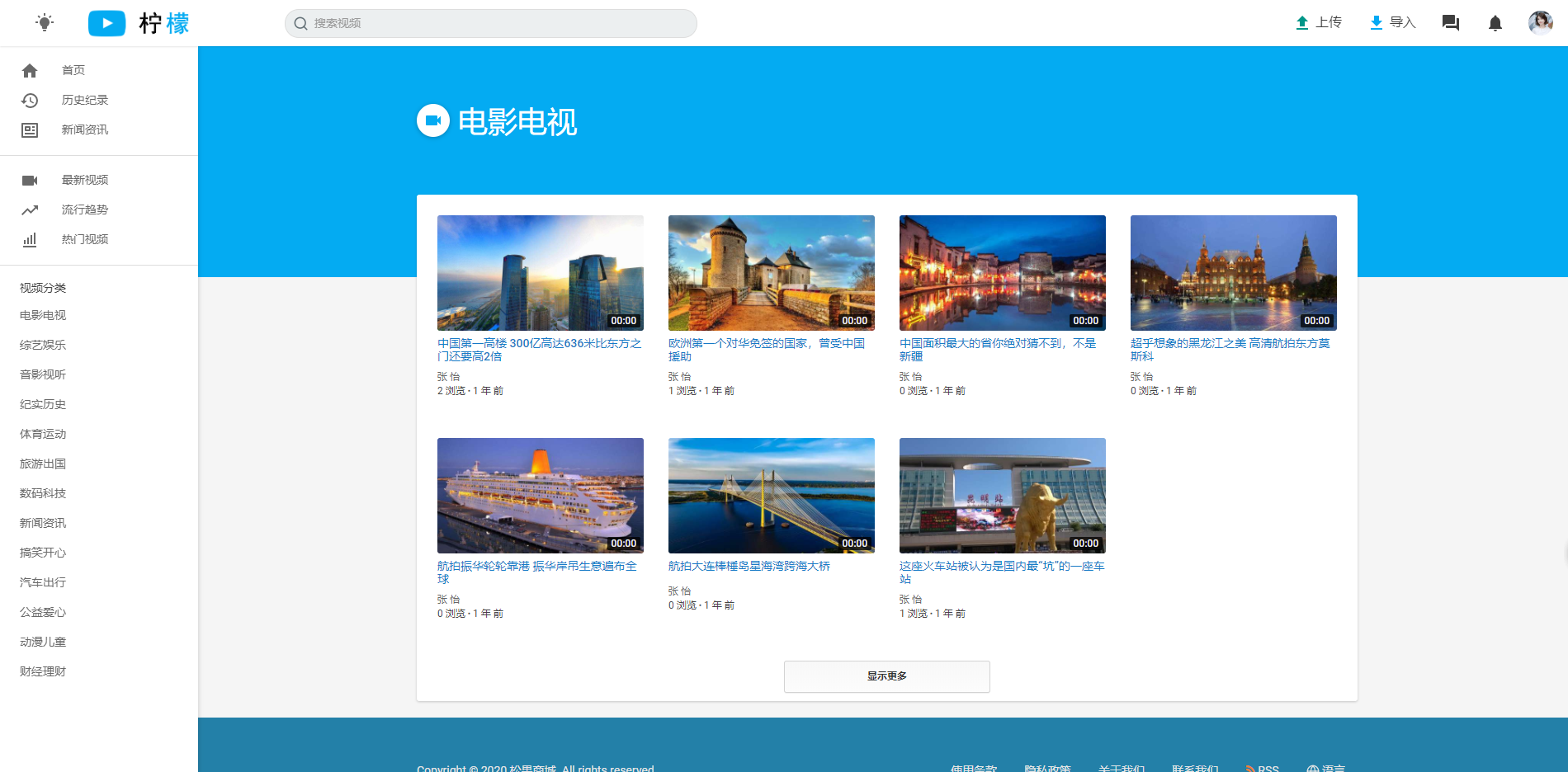This screenshot has width=1568, height=772.
Task: Select 旅游出国 category in sidebar
Action: tap(43, 464)
